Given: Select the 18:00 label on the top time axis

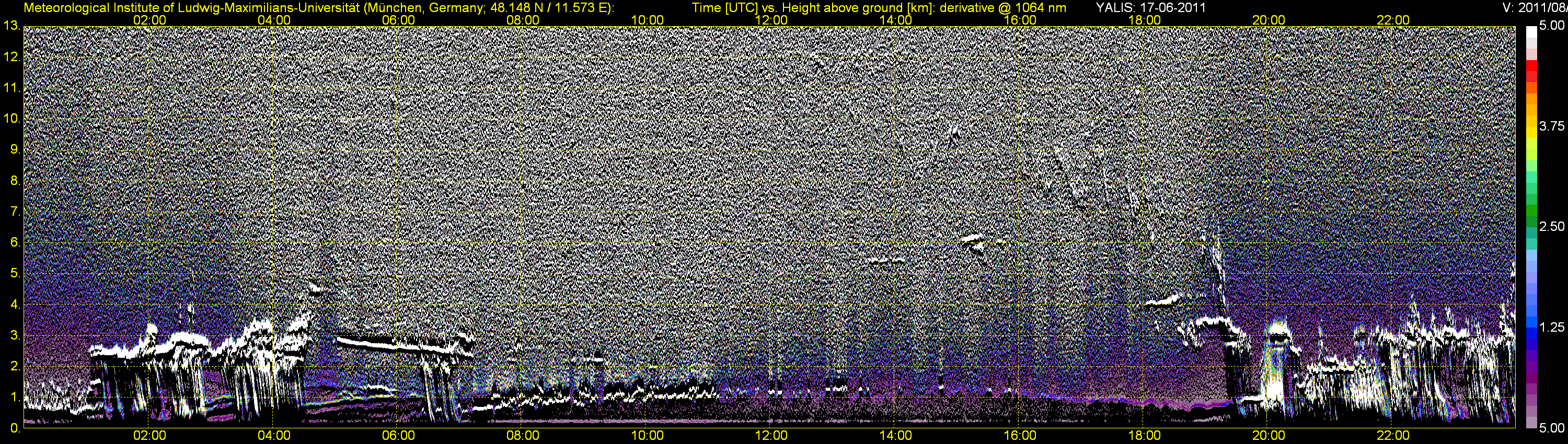Looking at the screenshot, I should coord(1144,20).
